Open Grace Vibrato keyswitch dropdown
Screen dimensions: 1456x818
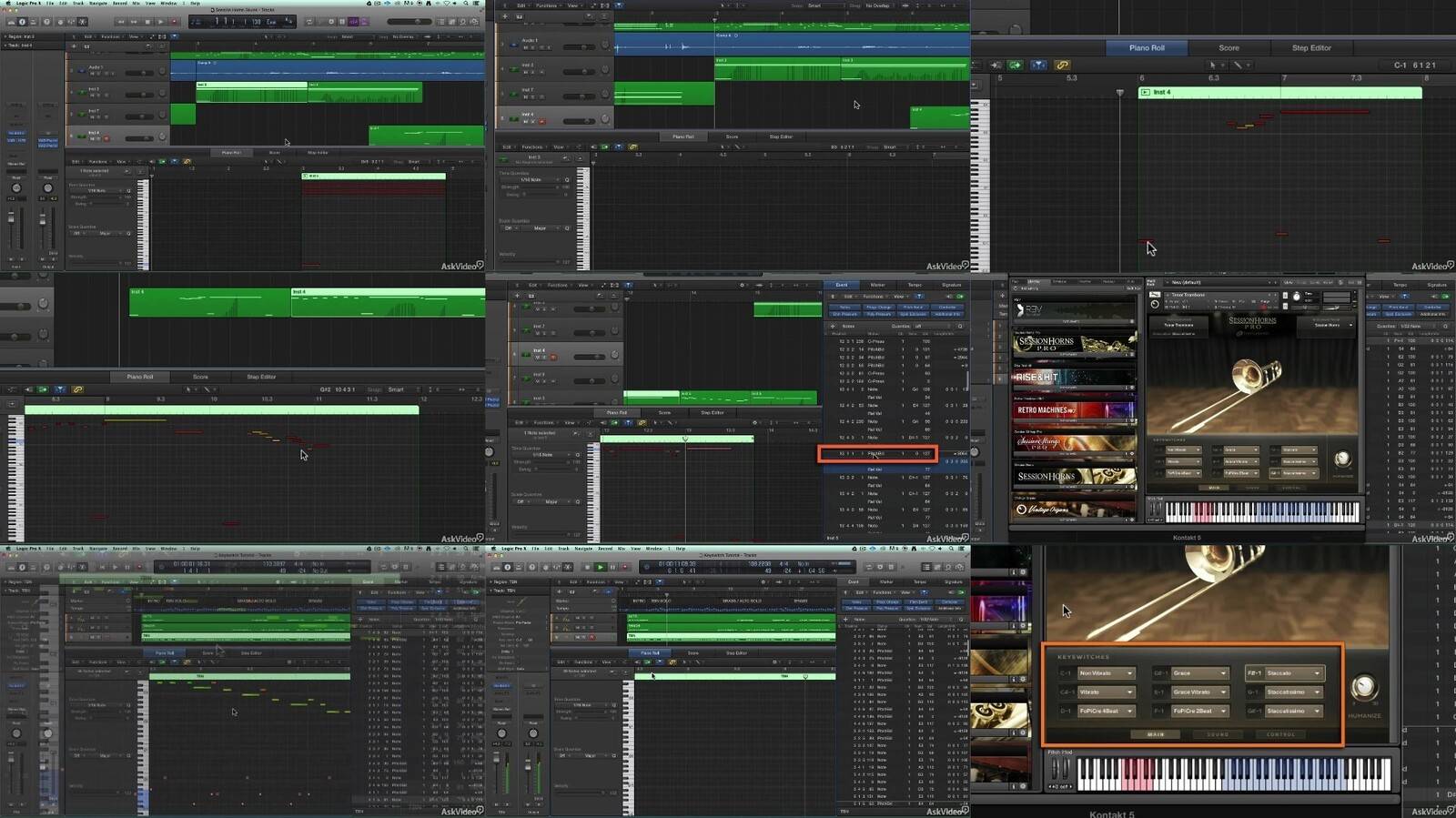click(x=1199, y=692)
